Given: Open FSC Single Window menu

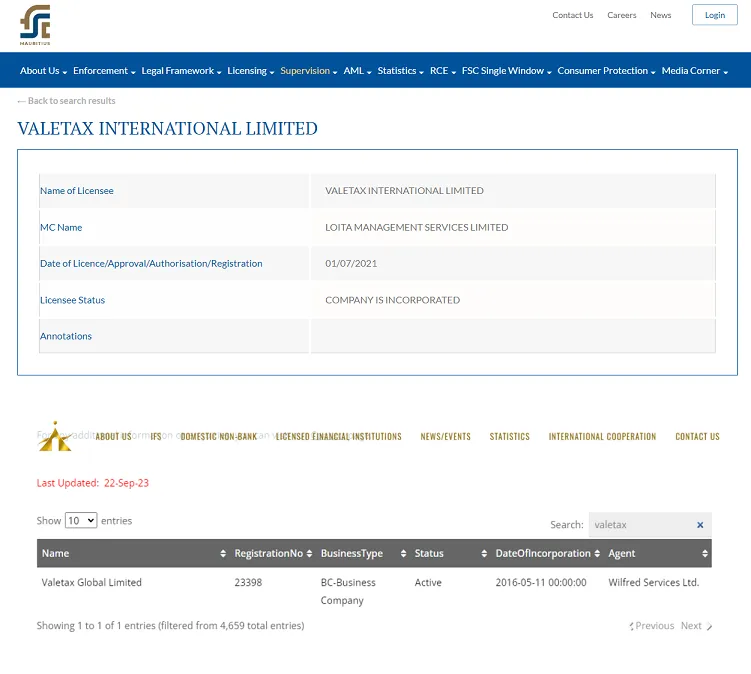Looking at the screenshot, I should 507,71.
